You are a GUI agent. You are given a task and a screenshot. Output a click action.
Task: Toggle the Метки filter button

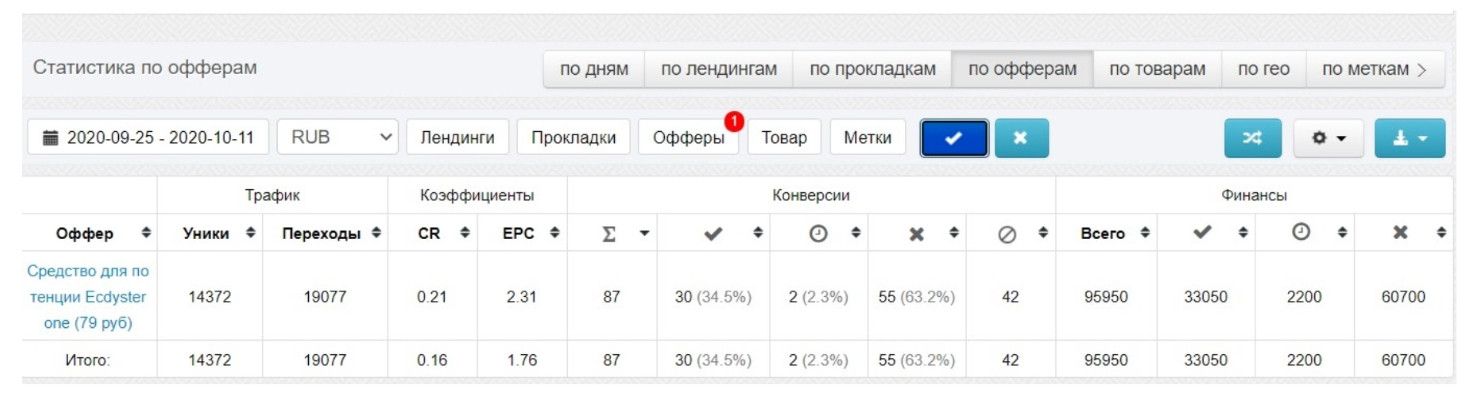tap(867, 138)
